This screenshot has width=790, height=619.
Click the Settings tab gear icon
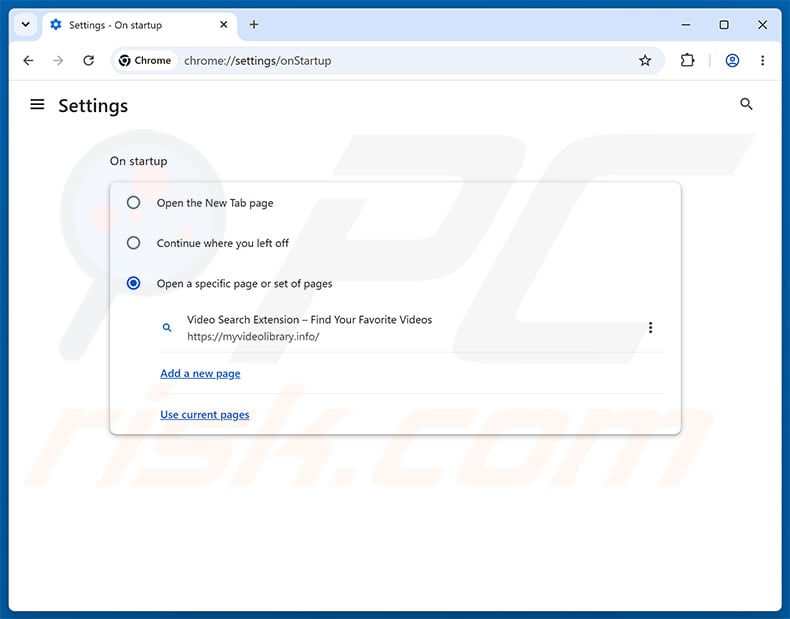pyautogui.click(x=56, y=25)
